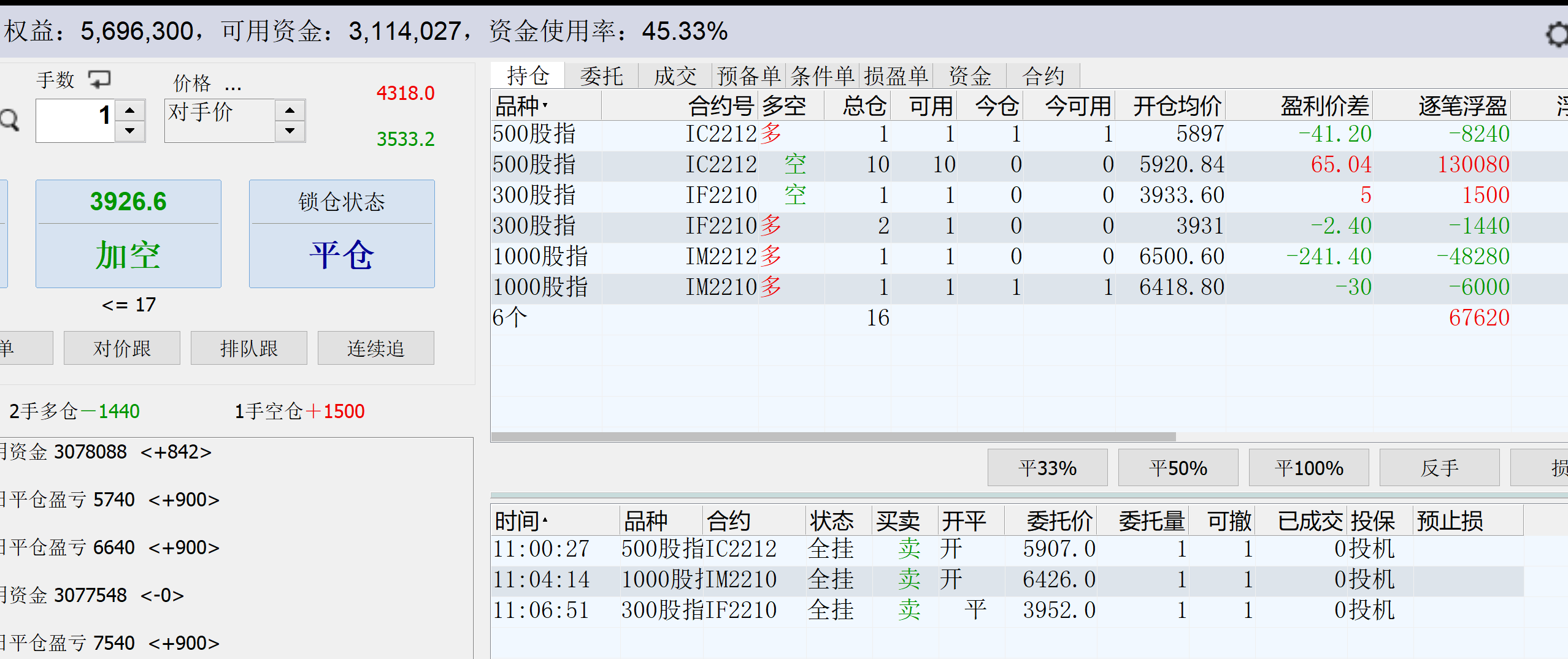This screenshot has width=1568, height=659.
Task: Click the total floating profit 67620
Action: (1479, 318)
